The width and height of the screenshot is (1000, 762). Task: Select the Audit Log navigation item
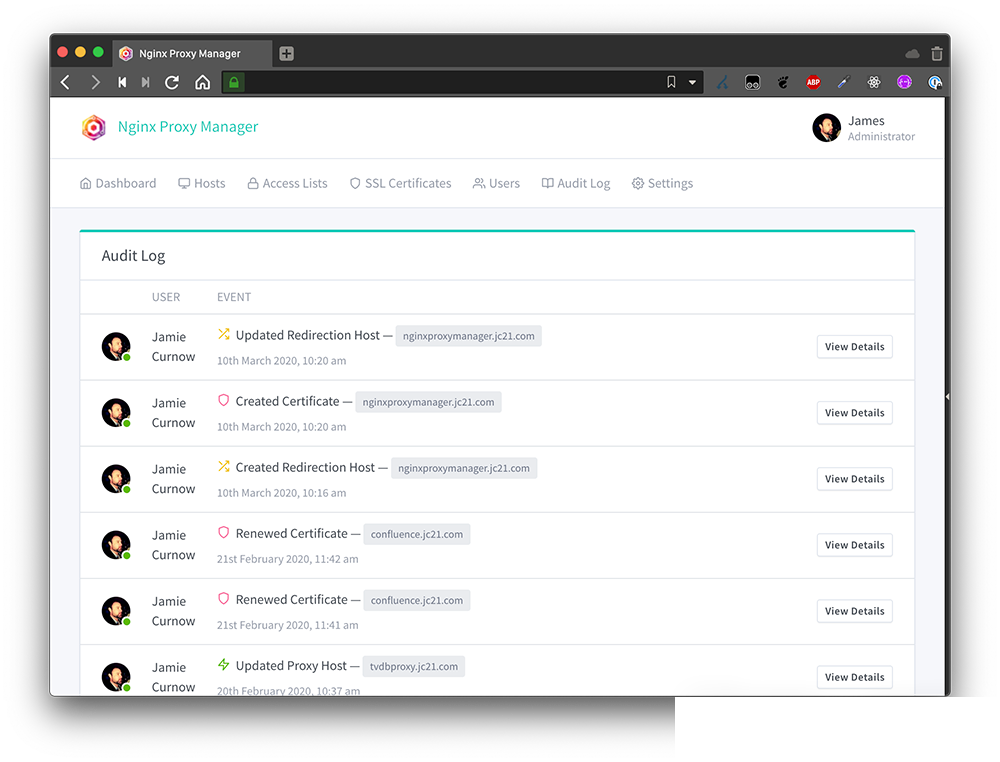point(576,184)
